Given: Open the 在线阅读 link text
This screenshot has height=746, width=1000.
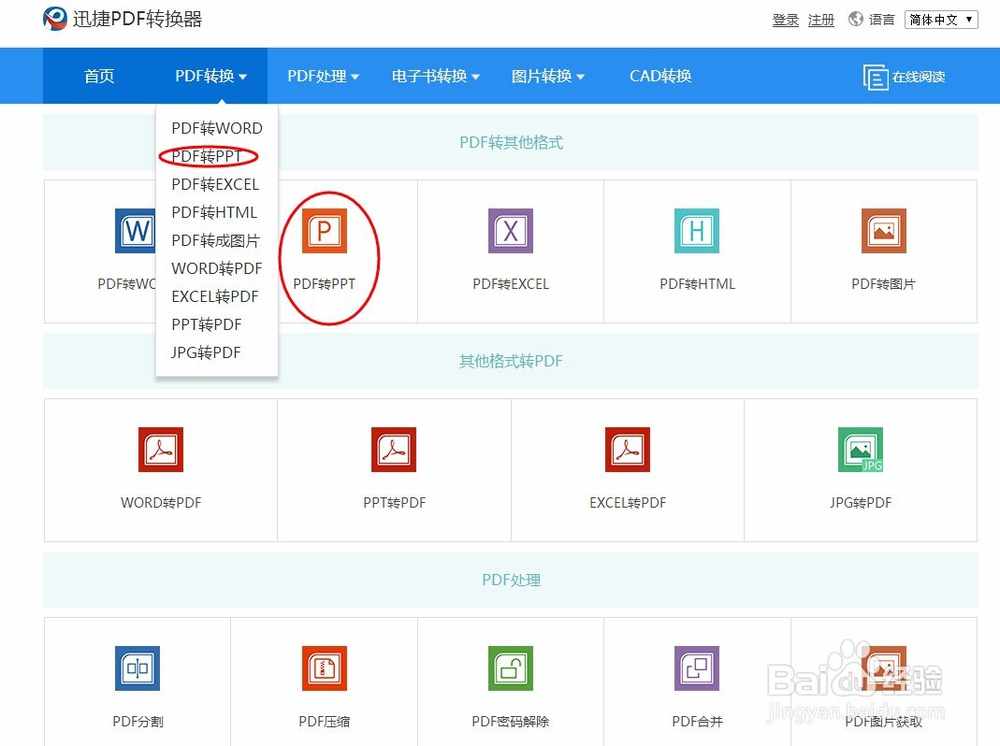Looking at the screenshot, I should (918, 77).
